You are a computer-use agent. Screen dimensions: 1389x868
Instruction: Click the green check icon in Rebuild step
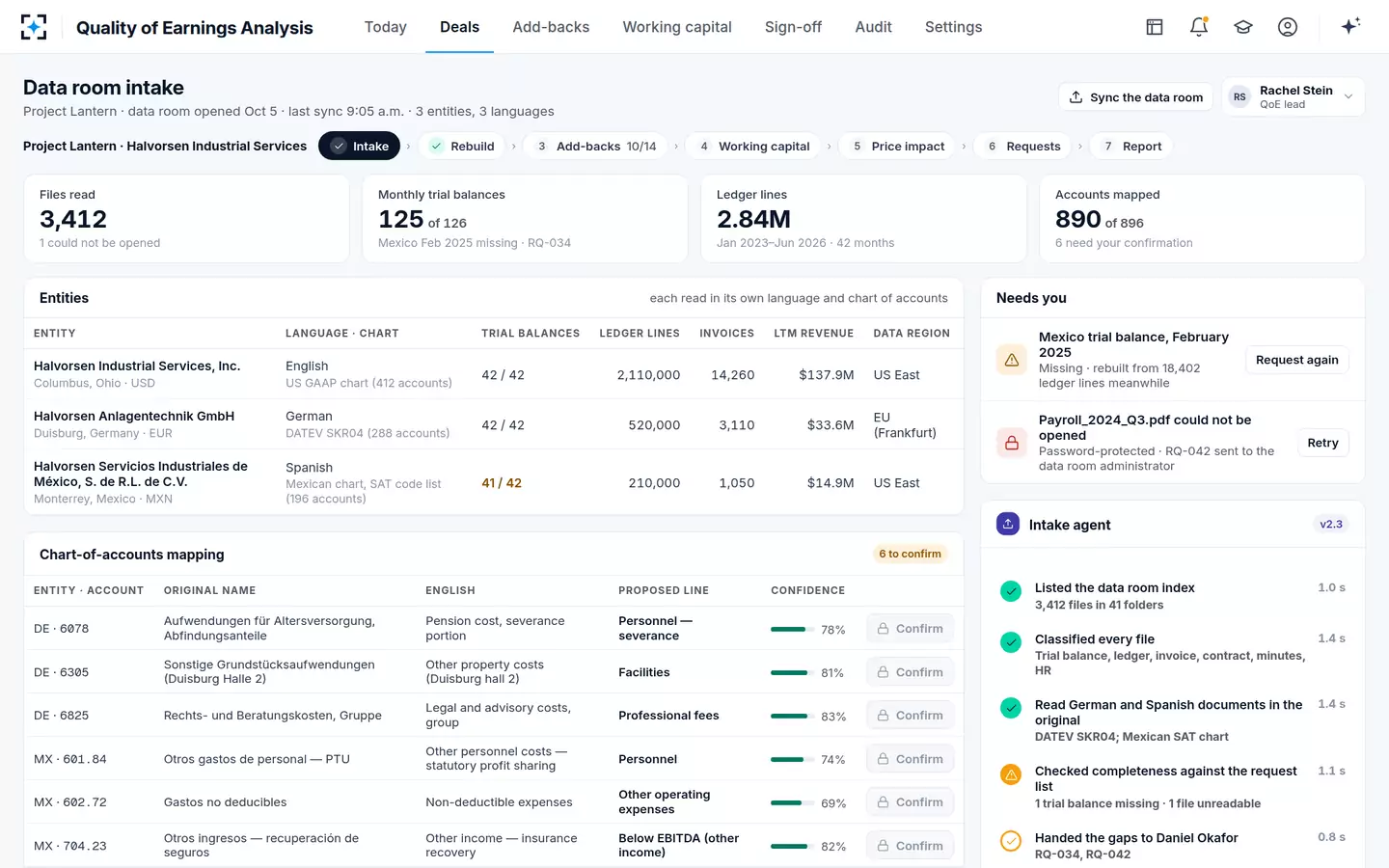tap(437, 146)
